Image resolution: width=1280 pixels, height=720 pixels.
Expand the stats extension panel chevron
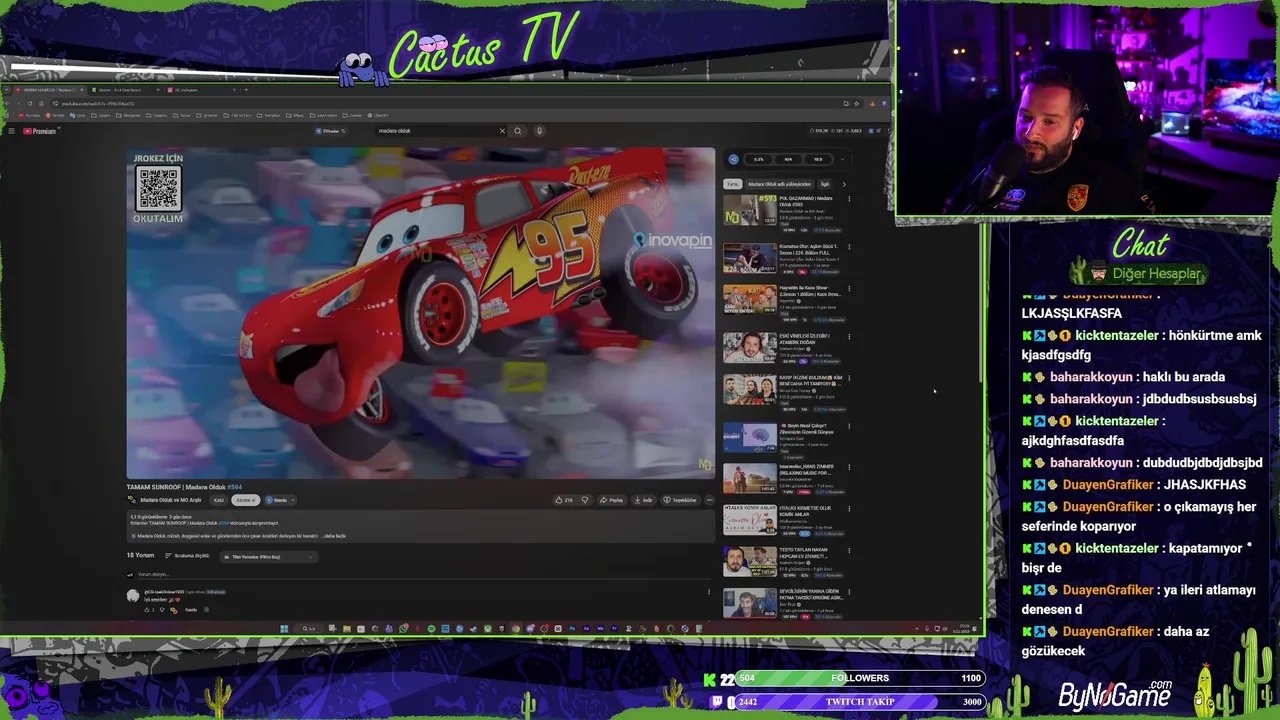coord(842,159)
